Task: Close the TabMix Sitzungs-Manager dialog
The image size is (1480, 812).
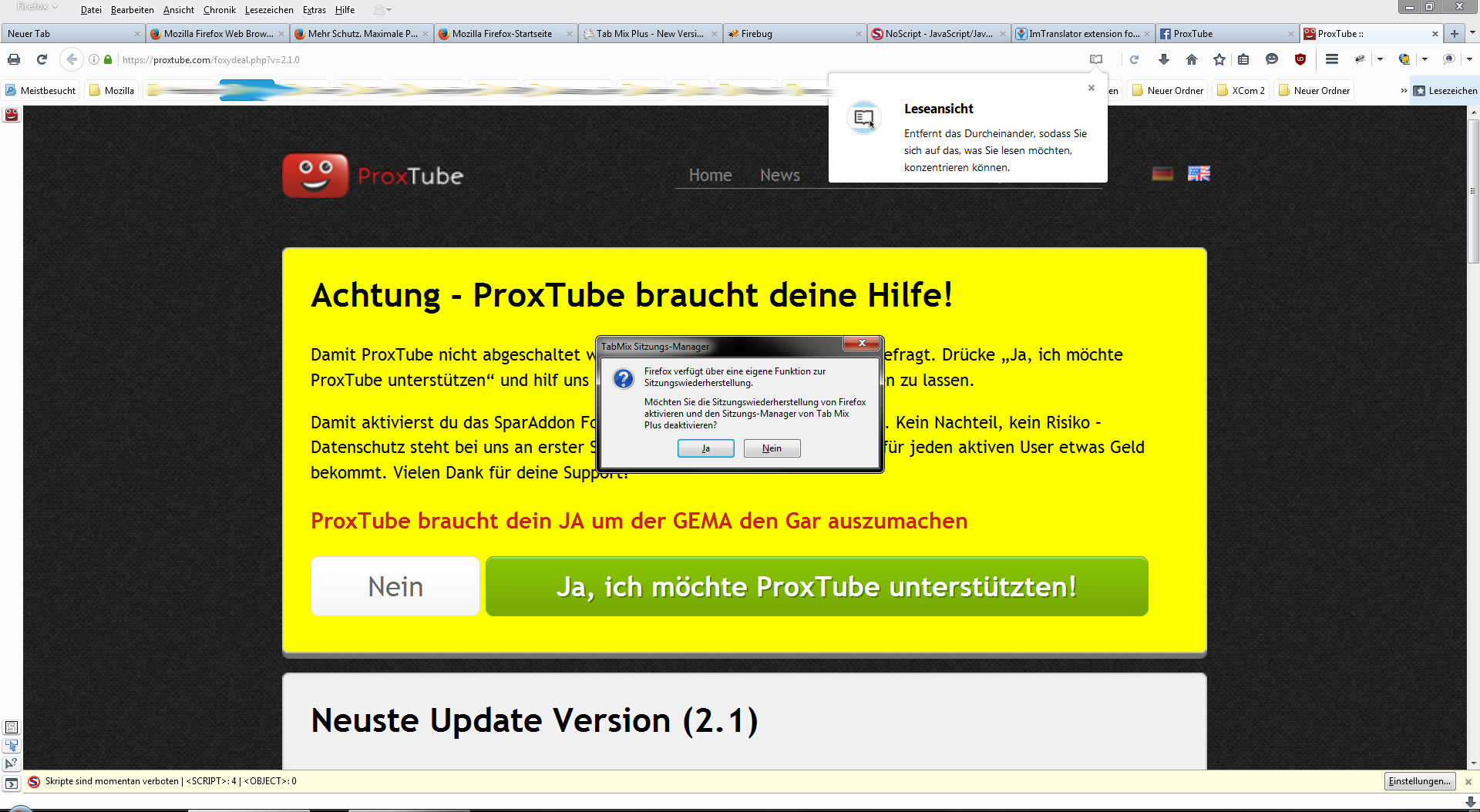Action: click(x=862, y=344)
